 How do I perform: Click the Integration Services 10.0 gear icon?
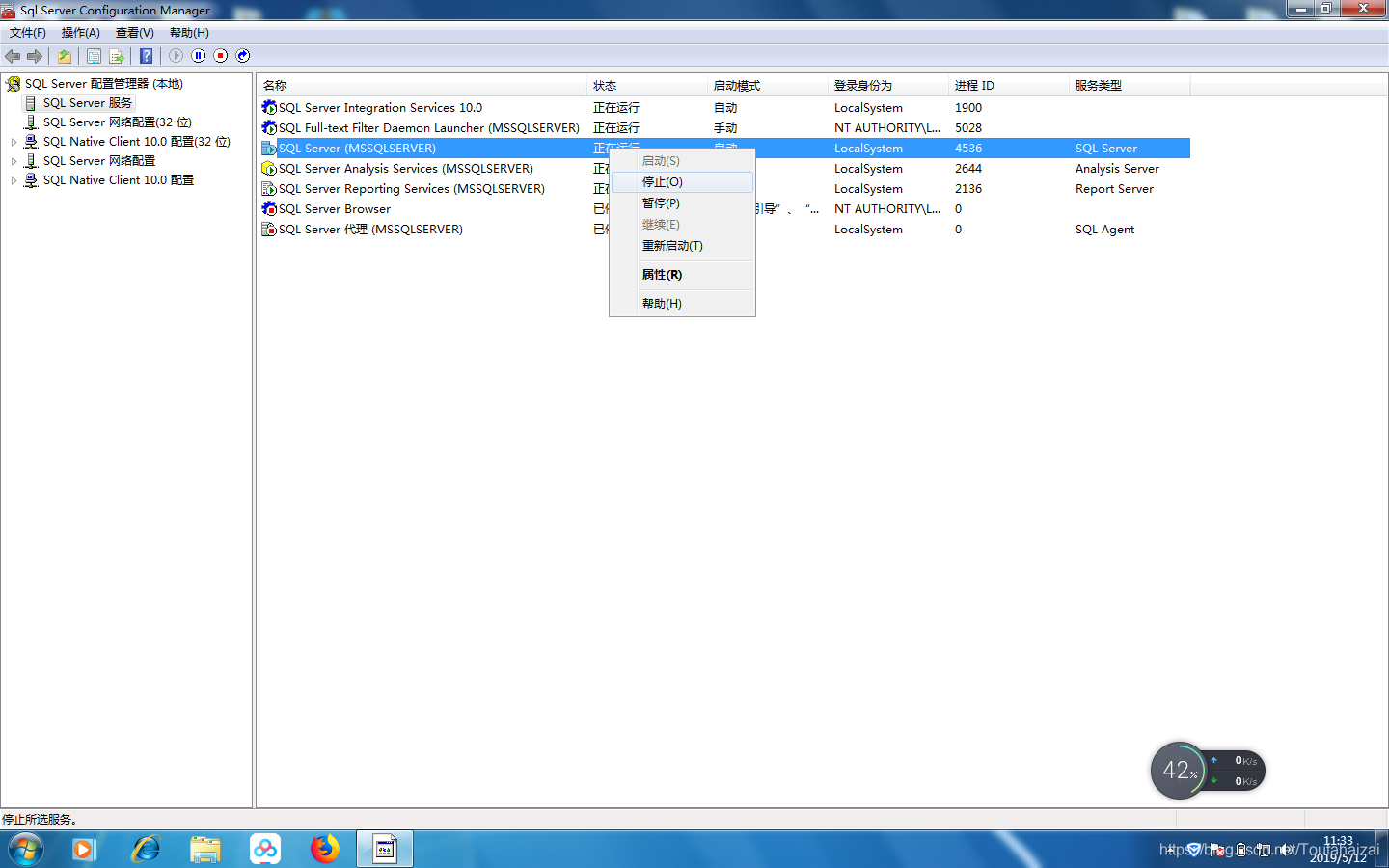point(269,108)
